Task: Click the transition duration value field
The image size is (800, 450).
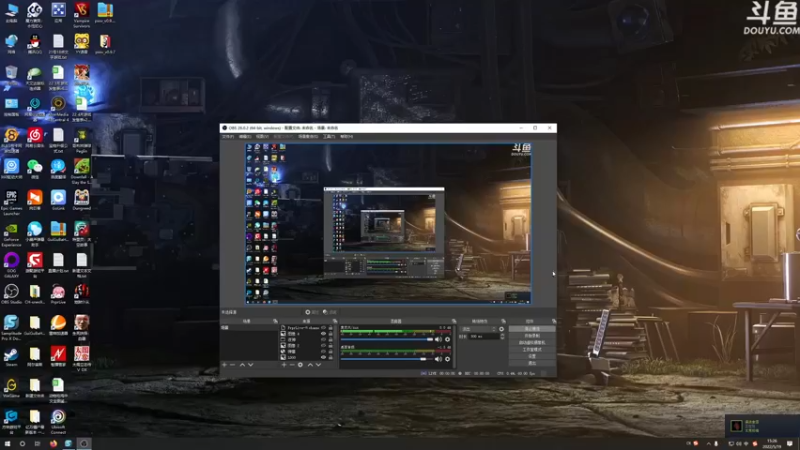Action: tap(484, 337)
